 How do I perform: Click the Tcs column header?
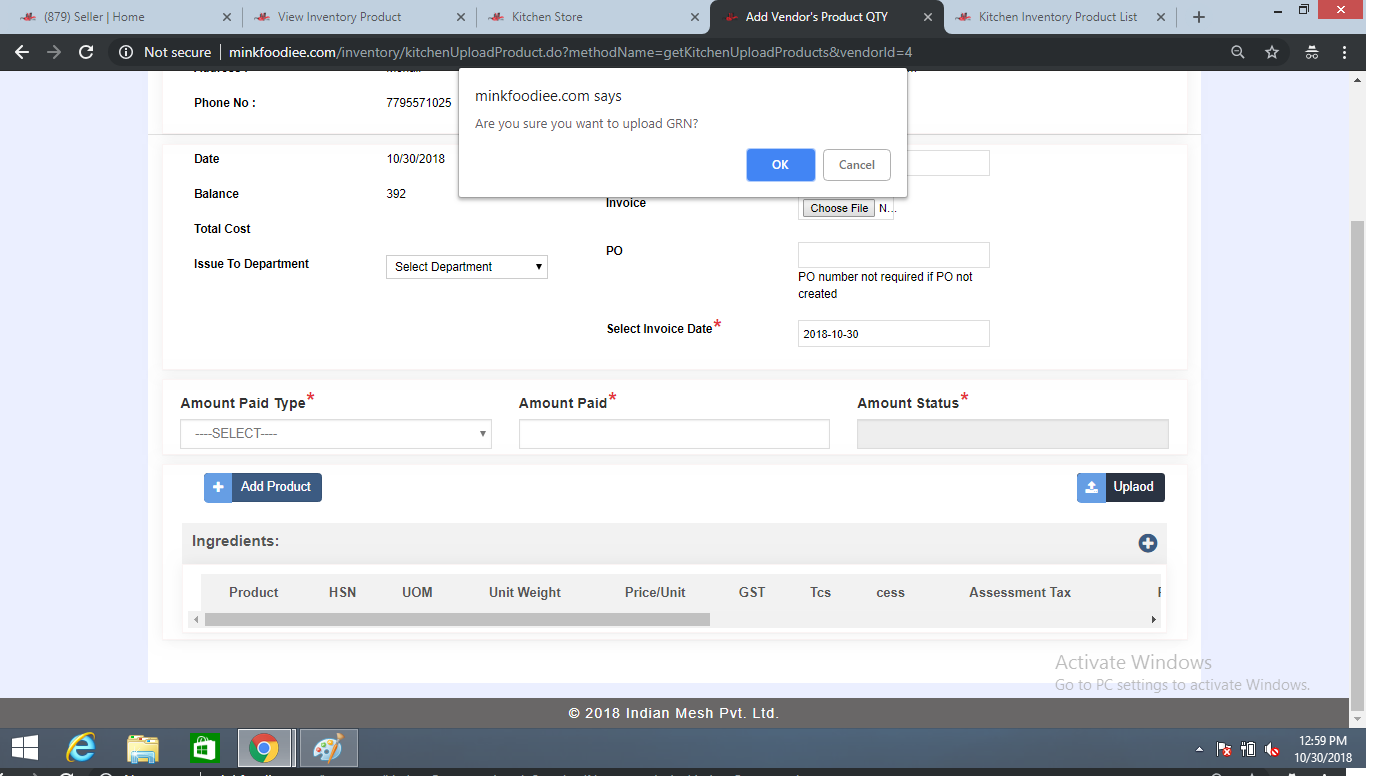(x=820, y=593)
